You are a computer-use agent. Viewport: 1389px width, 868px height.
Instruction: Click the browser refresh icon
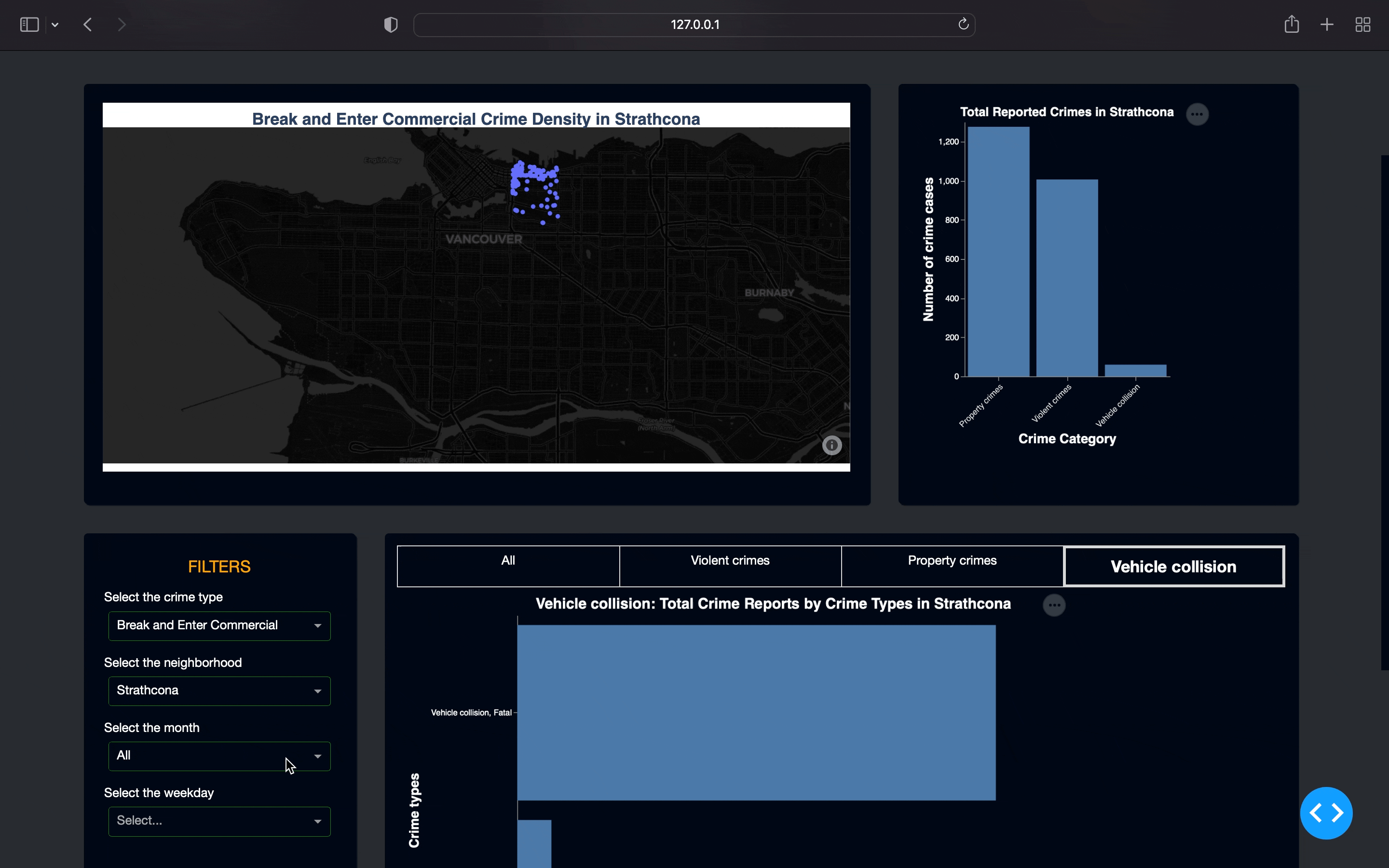point(962,24)
